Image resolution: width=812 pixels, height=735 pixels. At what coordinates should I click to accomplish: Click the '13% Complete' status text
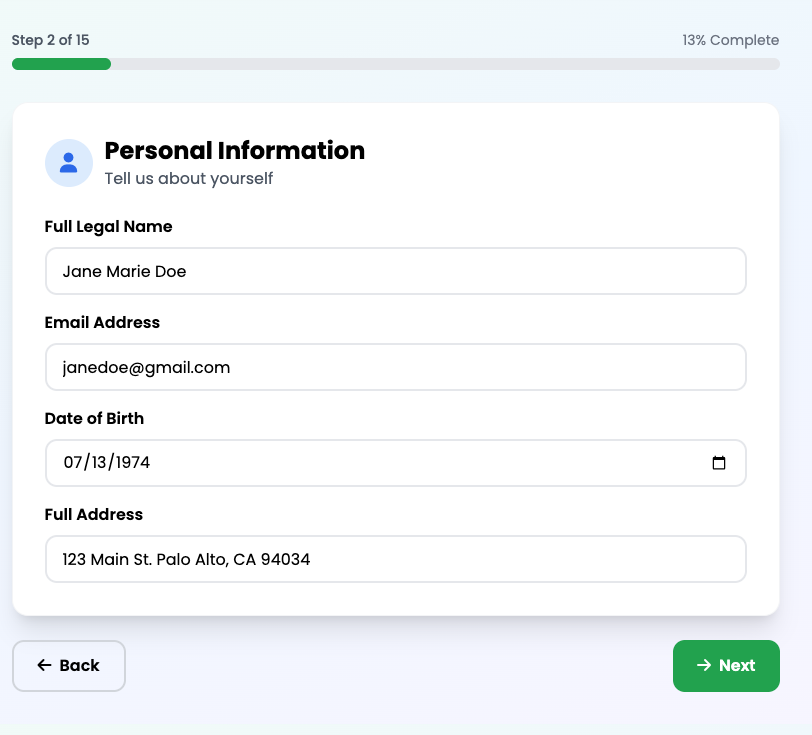click(730, 40)
